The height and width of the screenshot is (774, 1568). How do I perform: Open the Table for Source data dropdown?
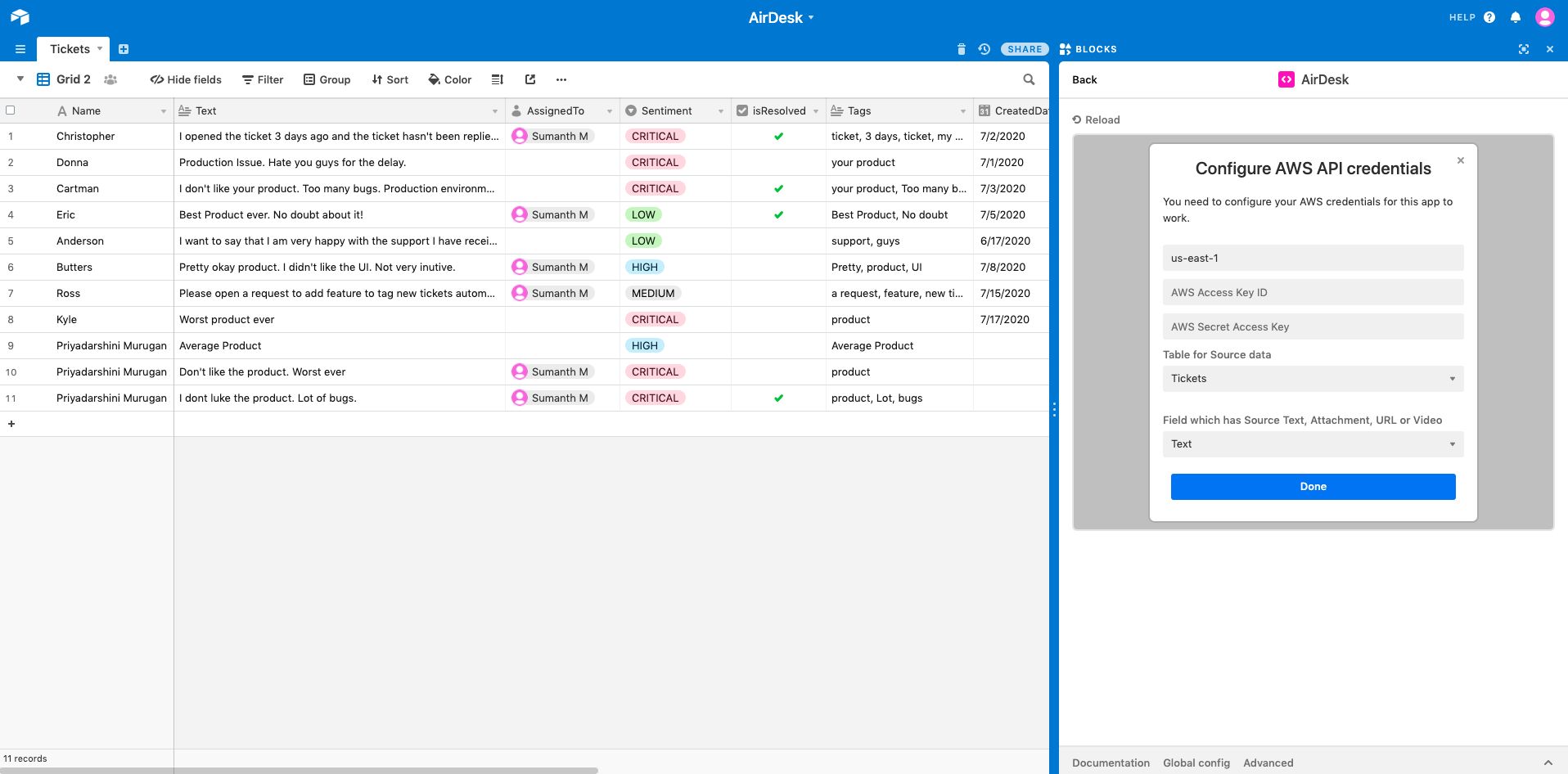coord(1313,379)
